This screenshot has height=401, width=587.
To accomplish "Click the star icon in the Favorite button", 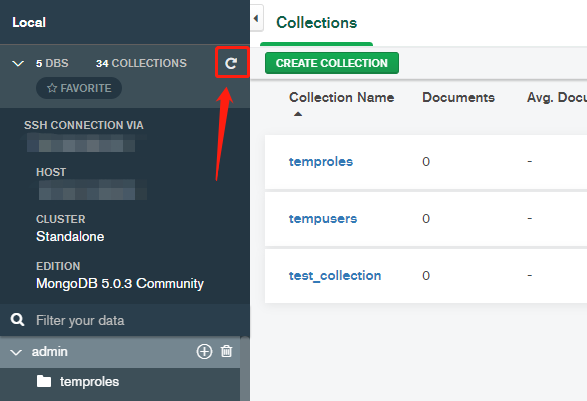I will coord(52,88).
